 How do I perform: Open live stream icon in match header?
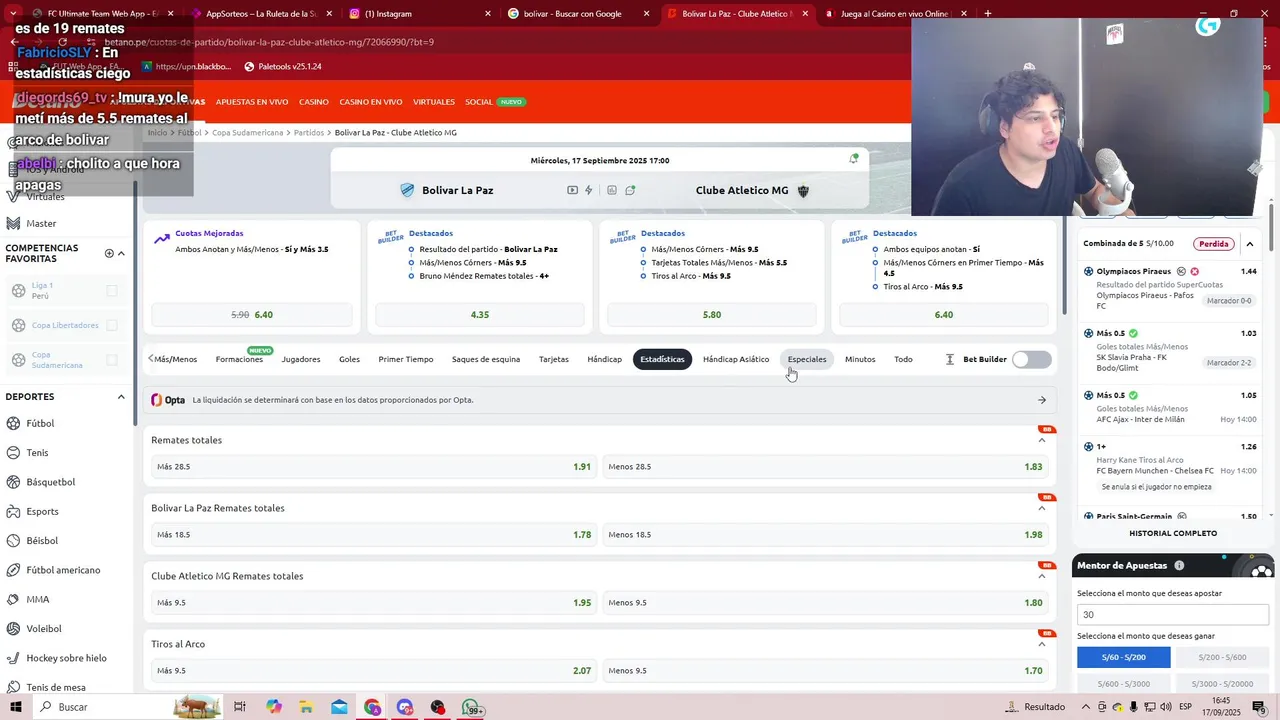pos(572,190)
